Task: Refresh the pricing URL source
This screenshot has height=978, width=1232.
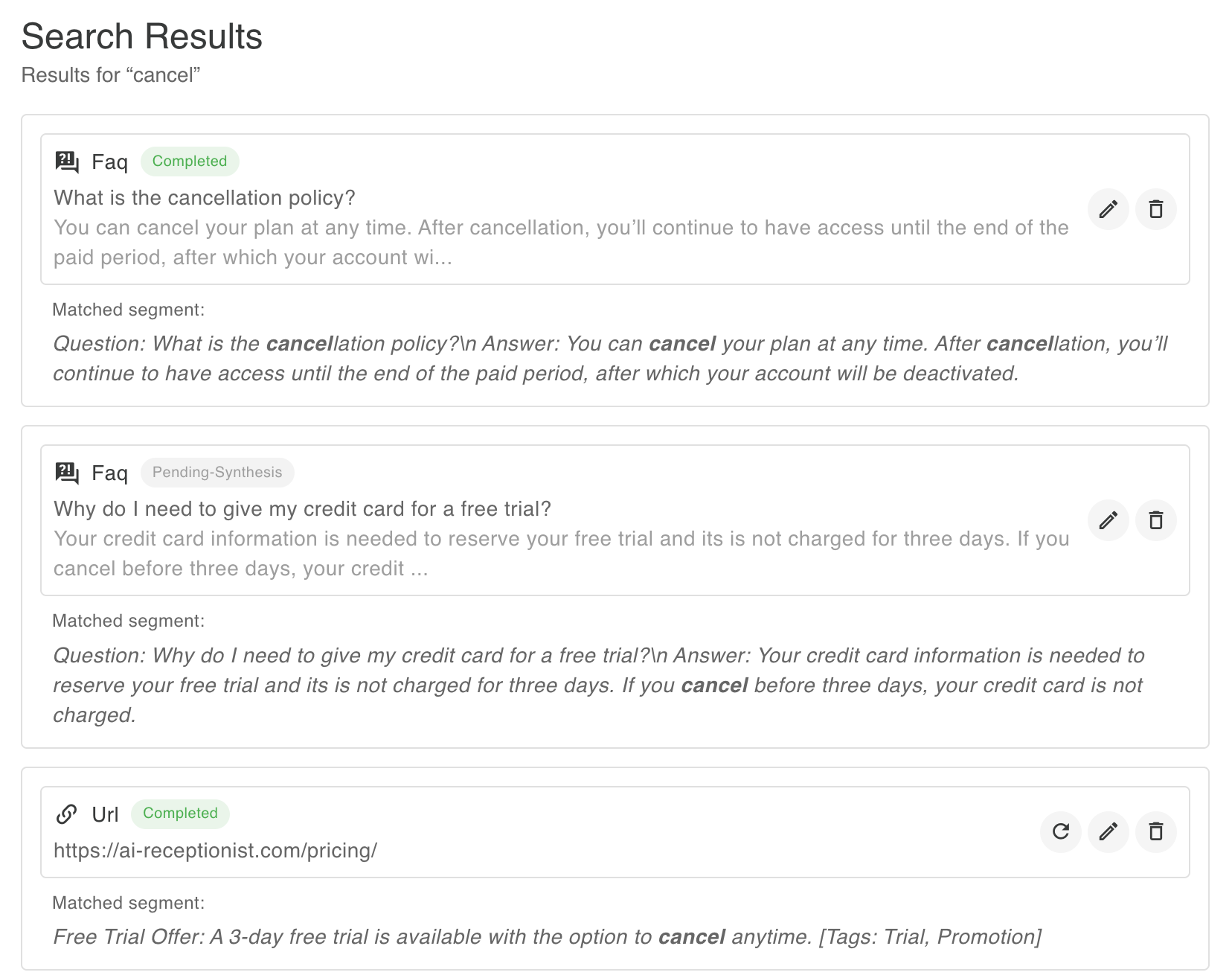Action: click(x=1060, y=832)
